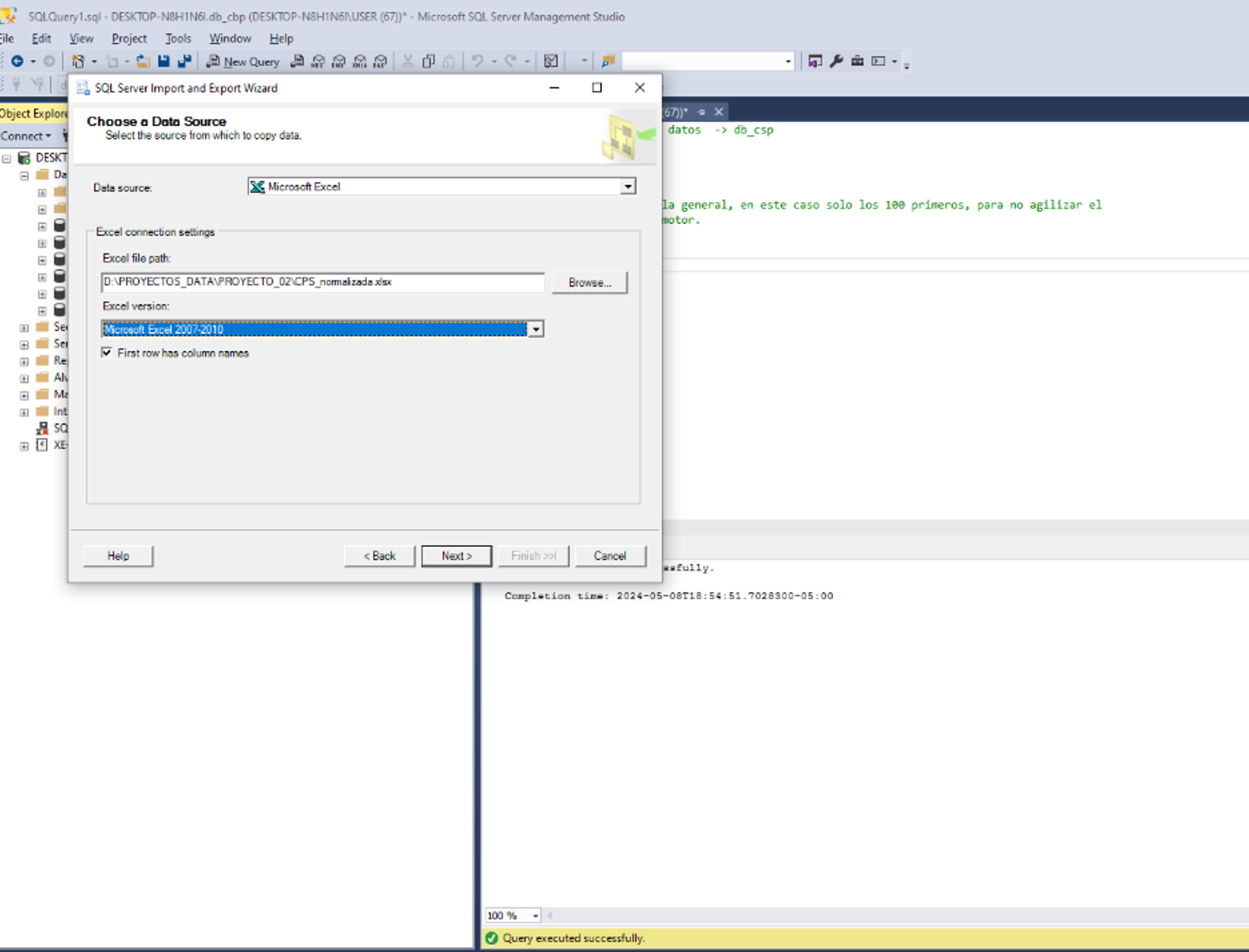Click the Activity Monitor toolbar icon

551,61
